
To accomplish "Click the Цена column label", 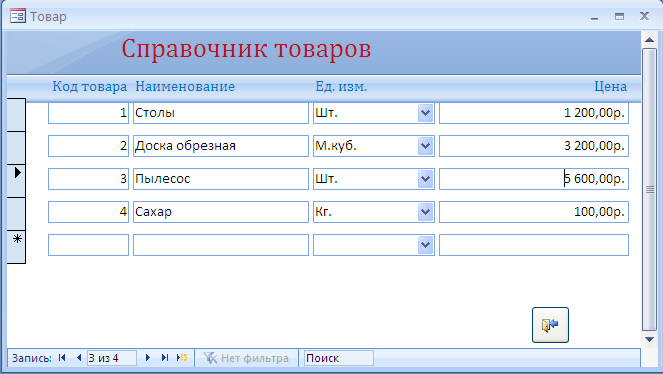I will (x=611, y=87).
